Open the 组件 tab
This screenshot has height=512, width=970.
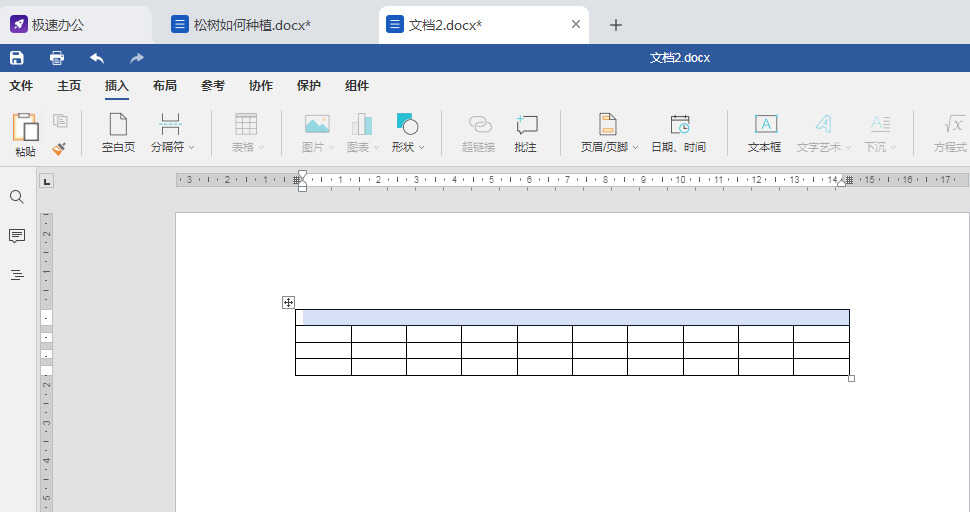[x=356, y=86]
